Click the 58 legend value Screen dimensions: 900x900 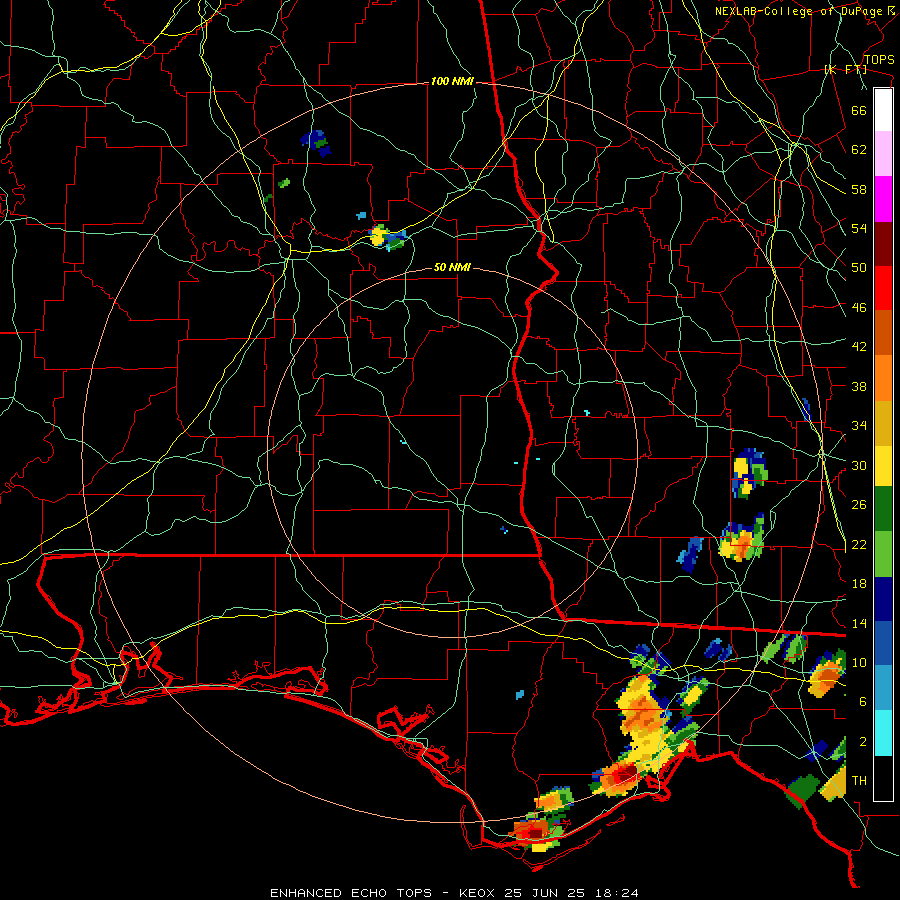(859, 189)
